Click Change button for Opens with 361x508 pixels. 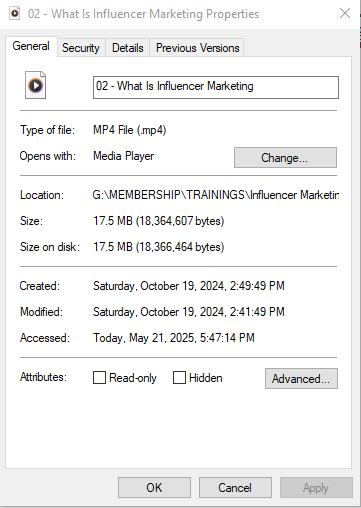pos(285,157)
